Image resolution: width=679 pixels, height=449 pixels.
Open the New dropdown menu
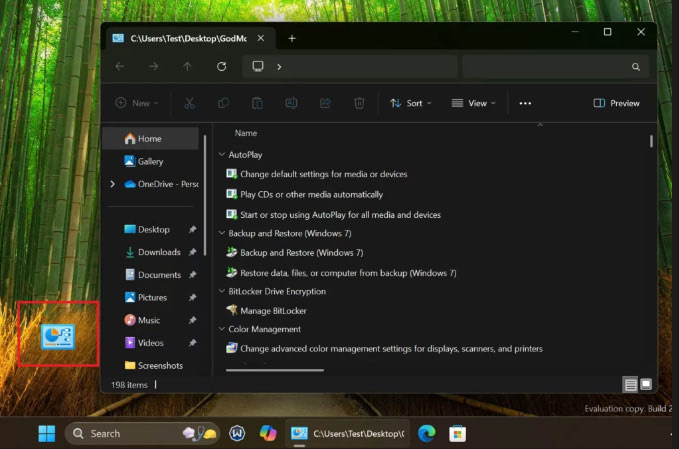pyautogui.click(x=137, y=103)
